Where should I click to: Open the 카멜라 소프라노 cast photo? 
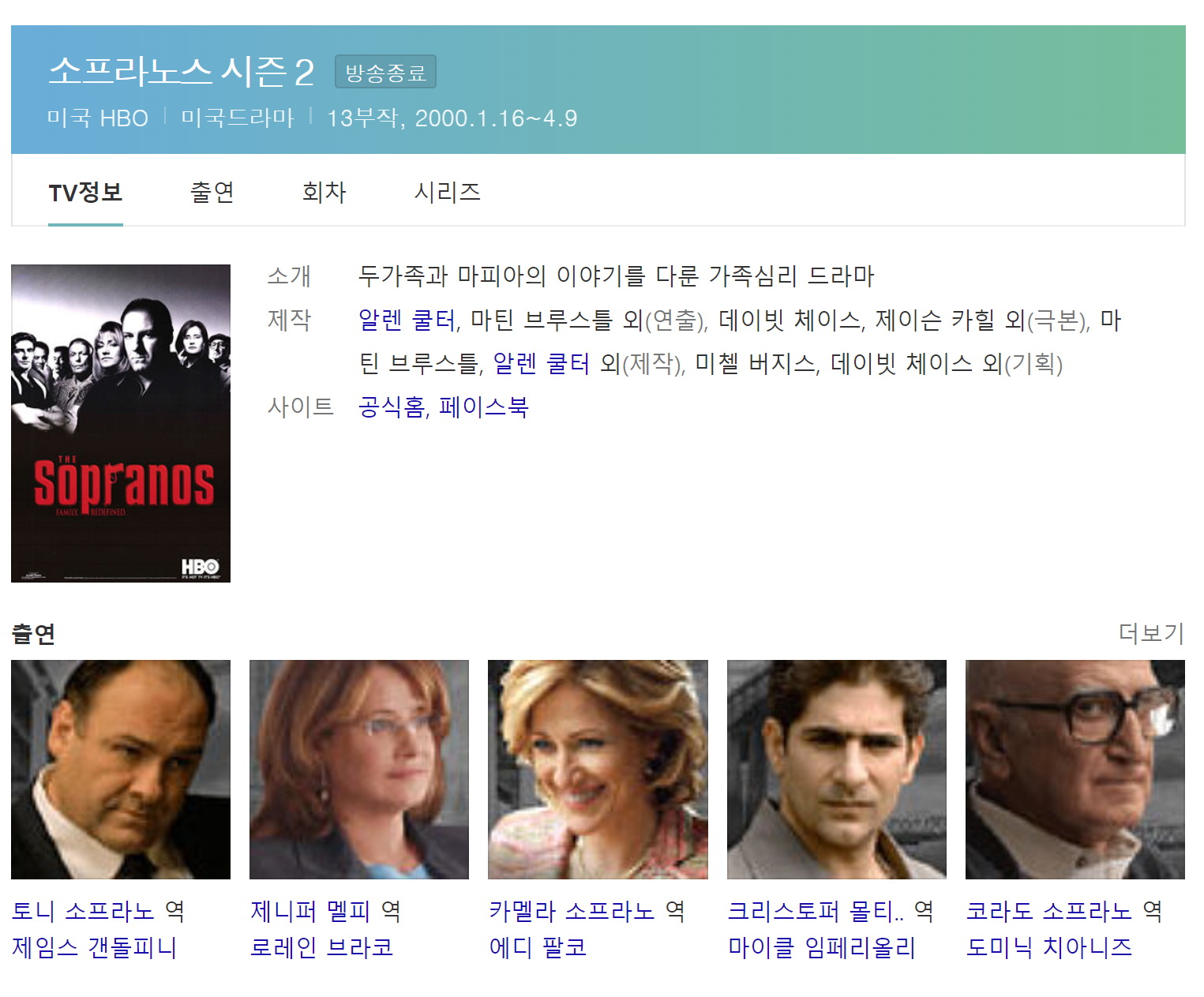(x=598, y=770)
